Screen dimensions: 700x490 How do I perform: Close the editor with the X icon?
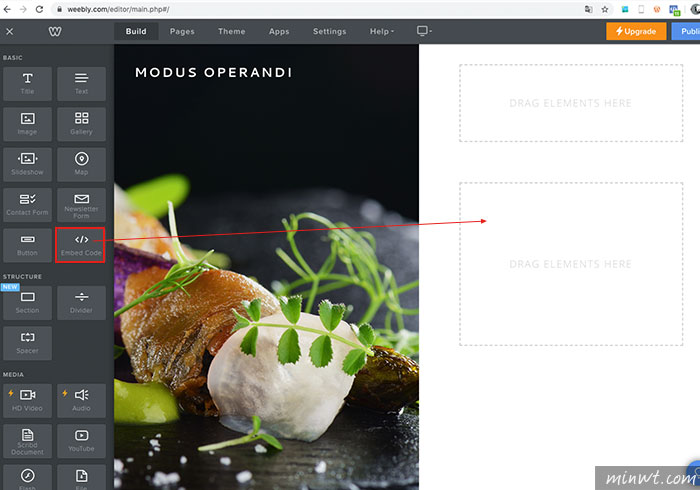pyautogui.click(x=9, y=31)
